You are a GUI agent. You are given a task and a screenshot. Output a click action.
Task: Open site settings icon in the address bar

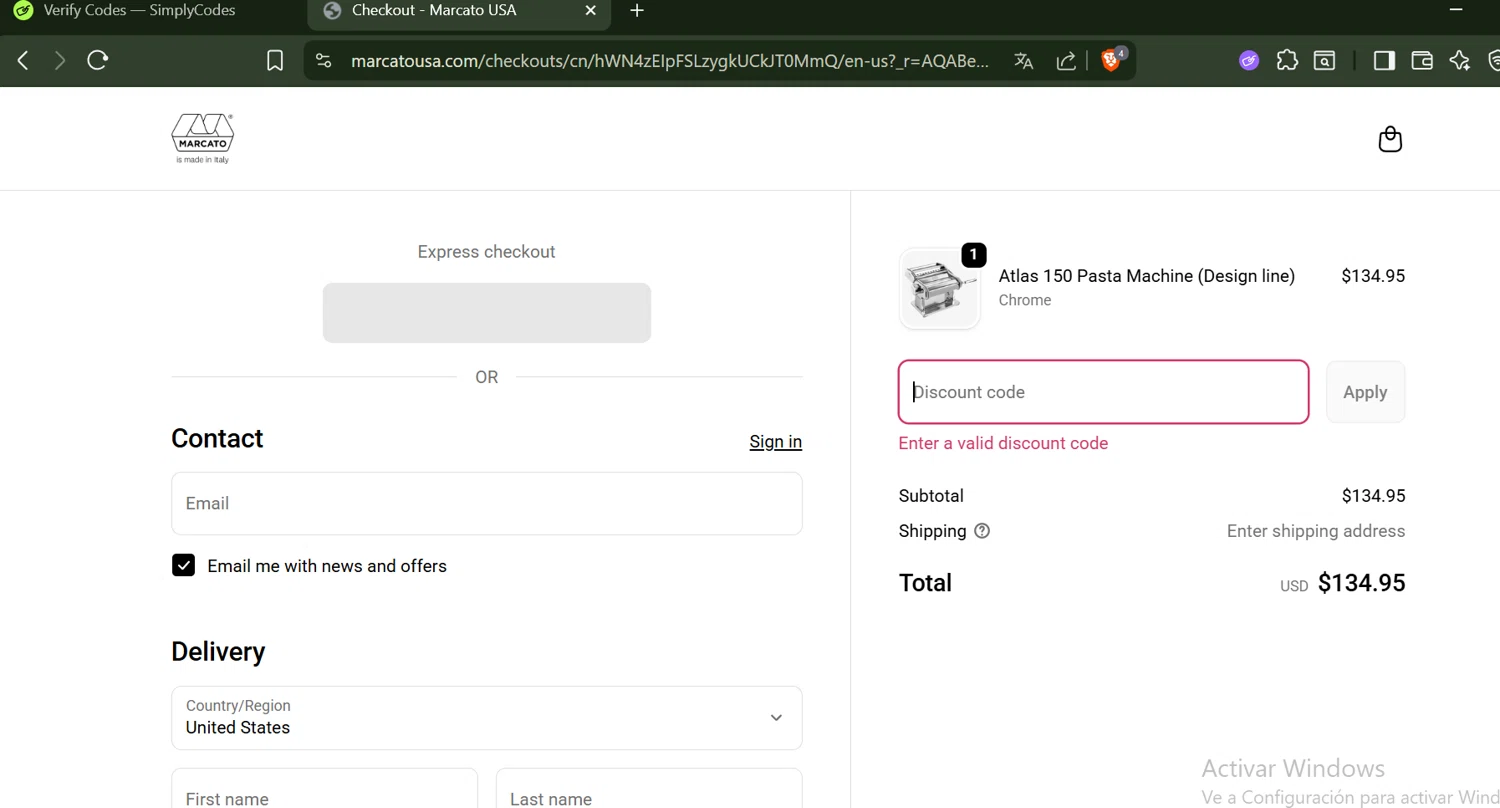[323, 61]
